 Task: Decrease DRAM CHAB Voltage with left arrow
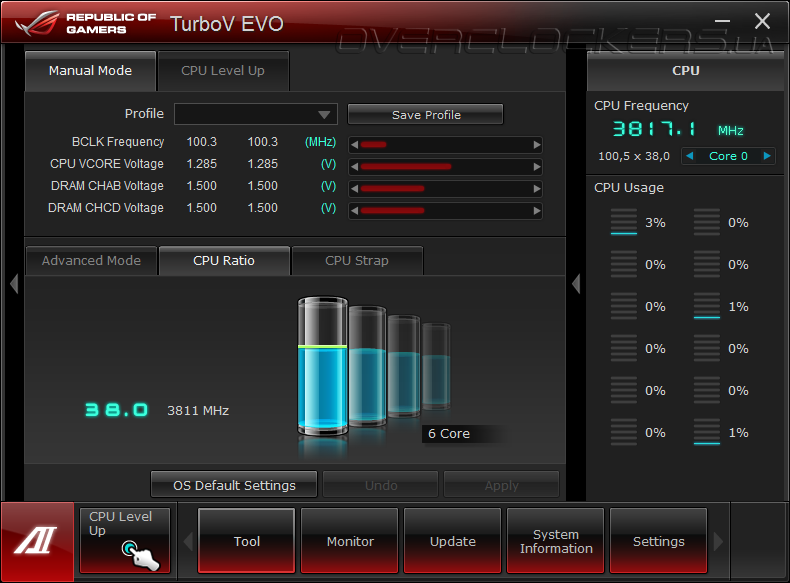coord(355,189)
